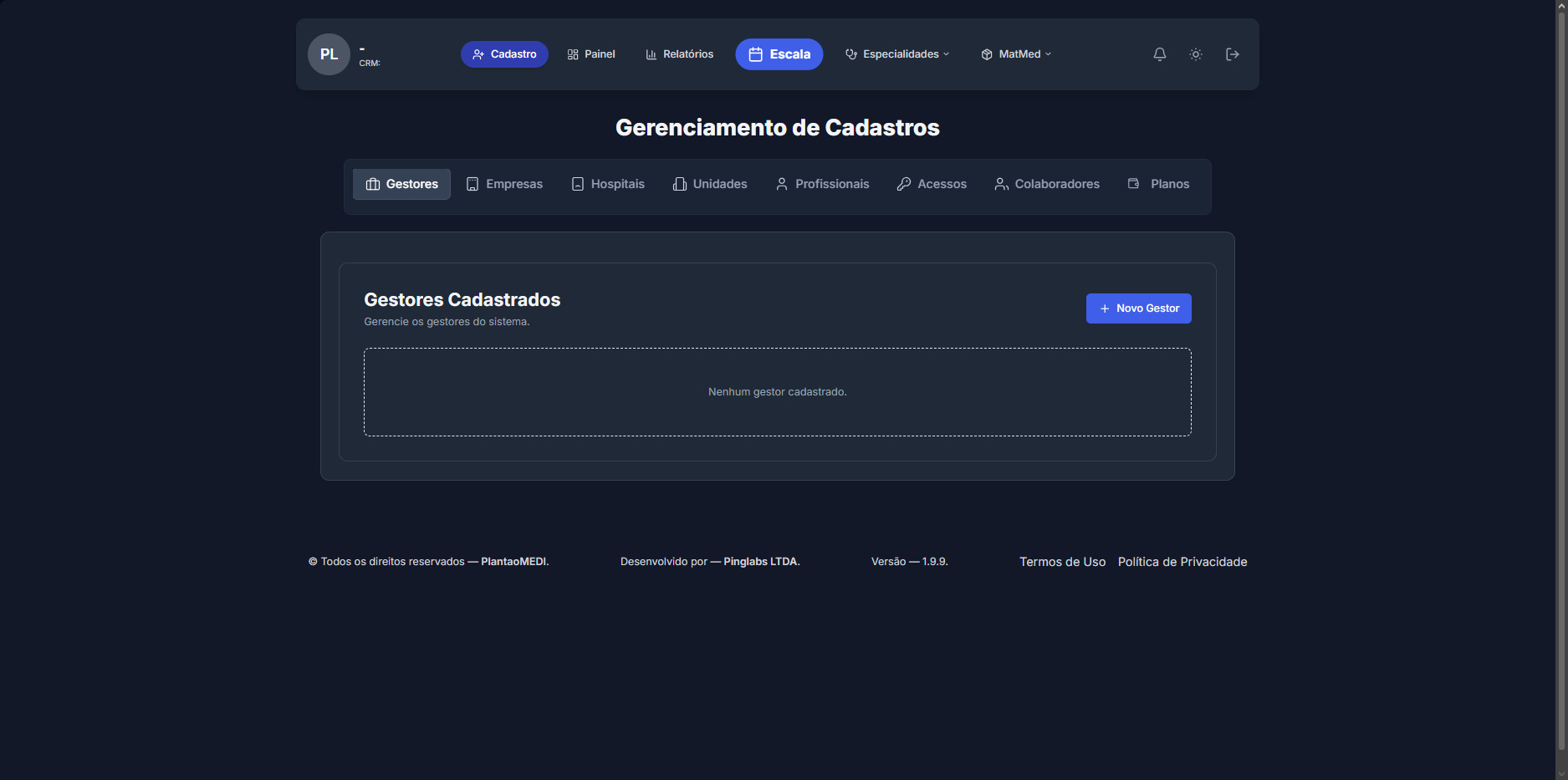The width and height of the screenshot is (1568, 780).
Task: Toggle the light/dark theme sun icon
Action: (x=1196, y=54)
